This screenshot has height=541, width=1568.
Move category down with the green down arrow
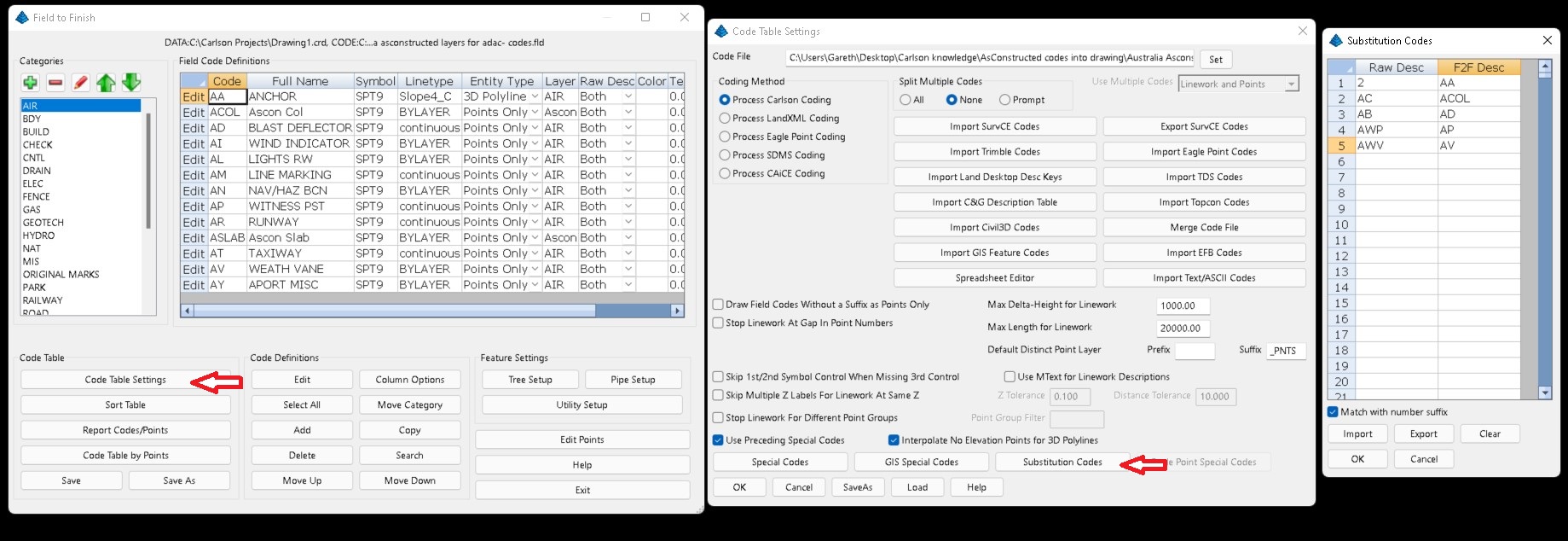click(131, 83)
